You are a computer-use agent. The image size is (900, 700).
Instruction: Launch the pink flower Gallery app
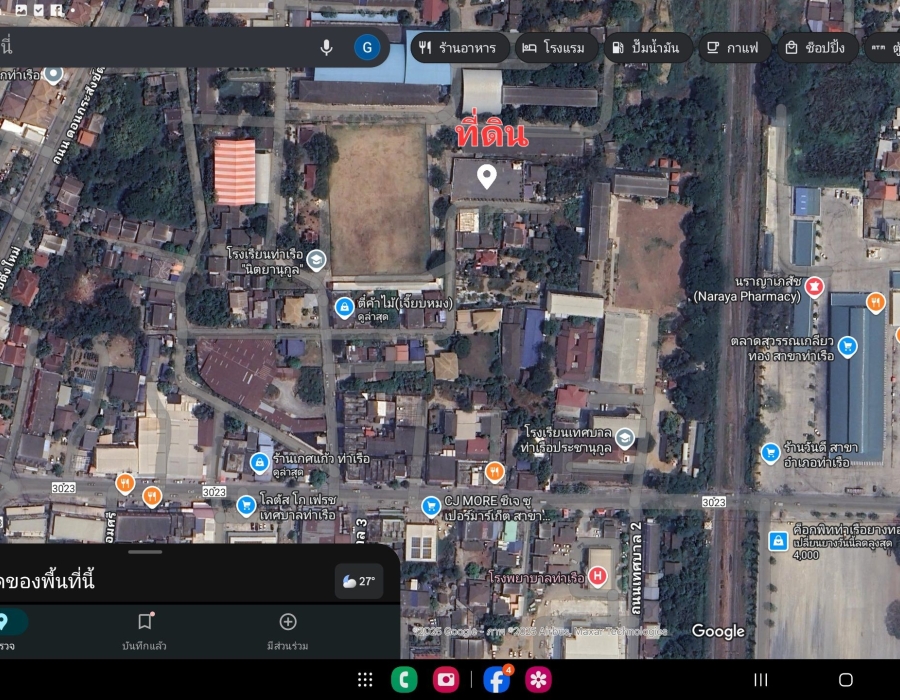tap(538, 680)
